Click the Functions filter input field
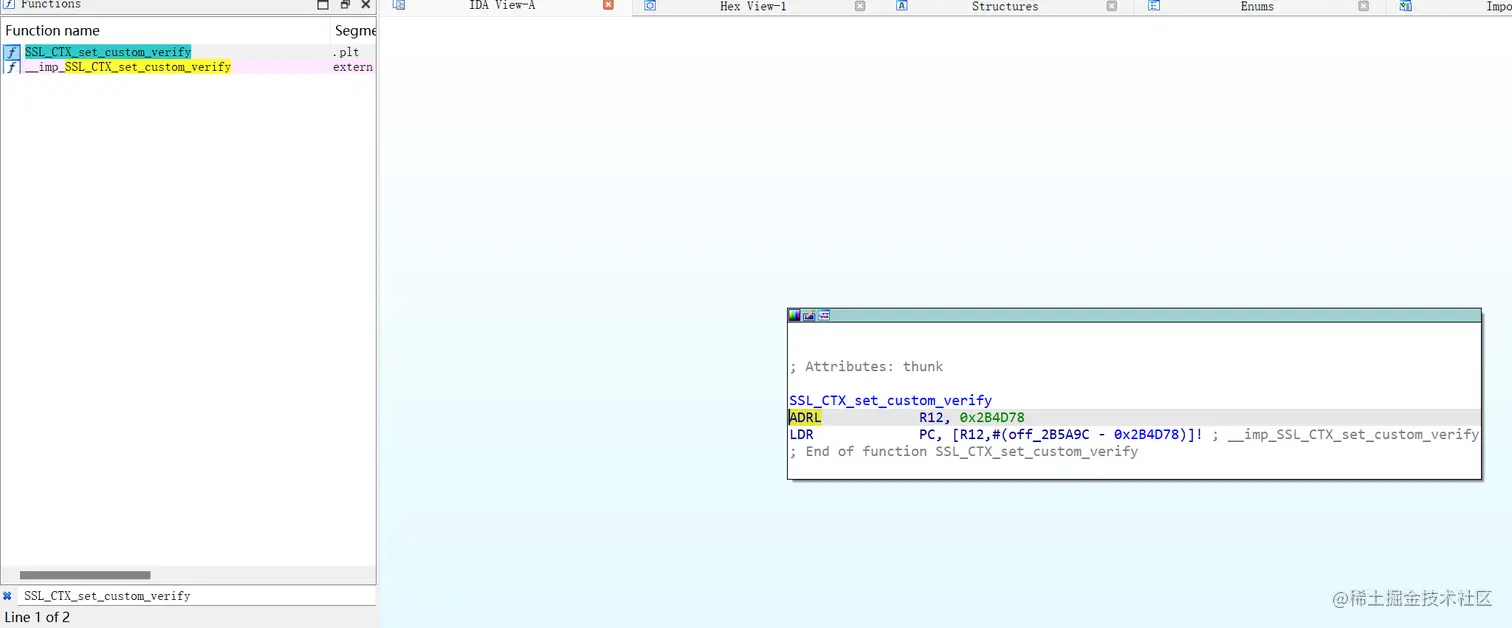The height and width of the screenshot is (628, 1512). tap(198, 595)
